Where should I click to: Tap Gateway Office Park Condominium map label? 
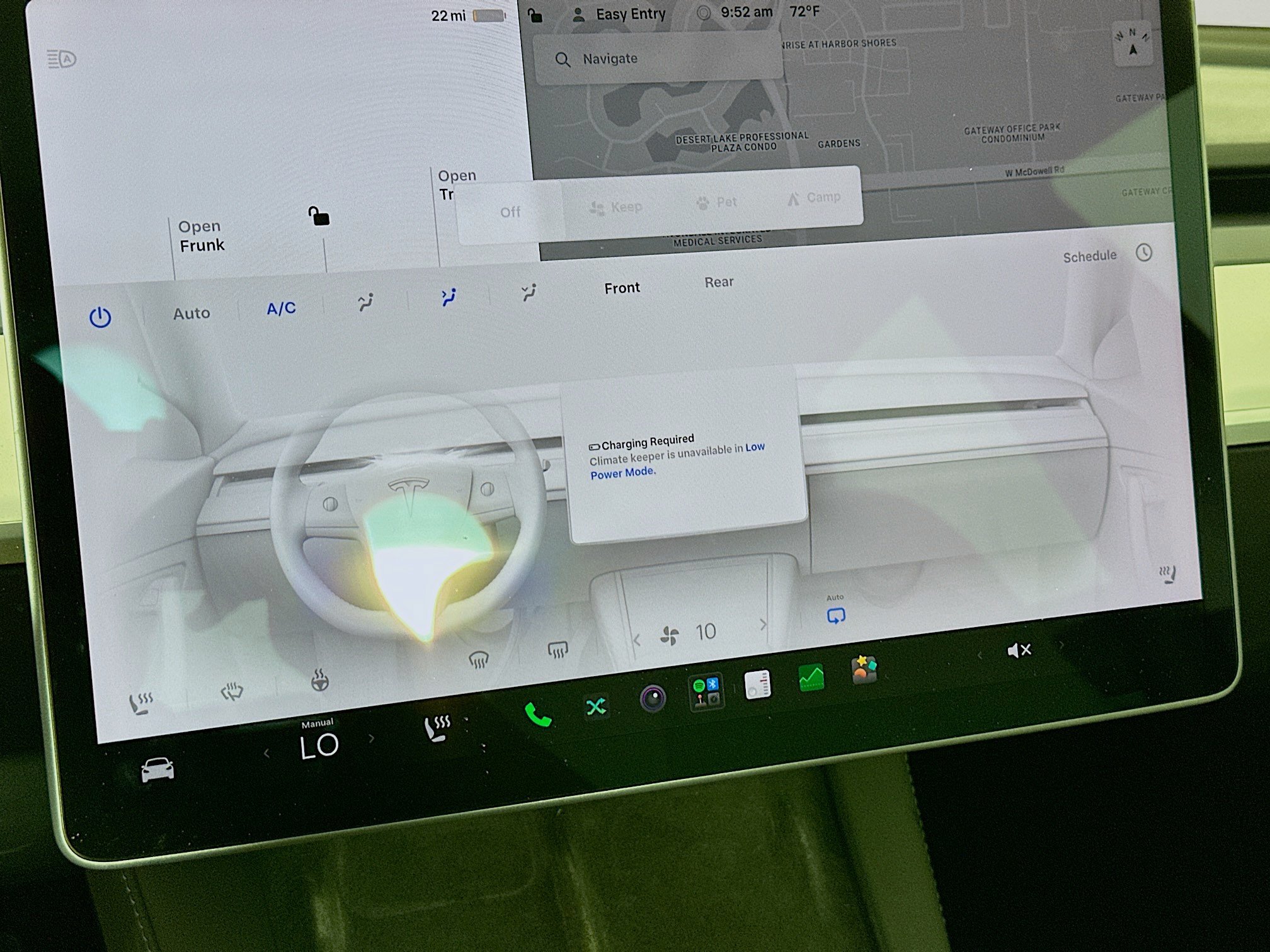(1012, 133)
